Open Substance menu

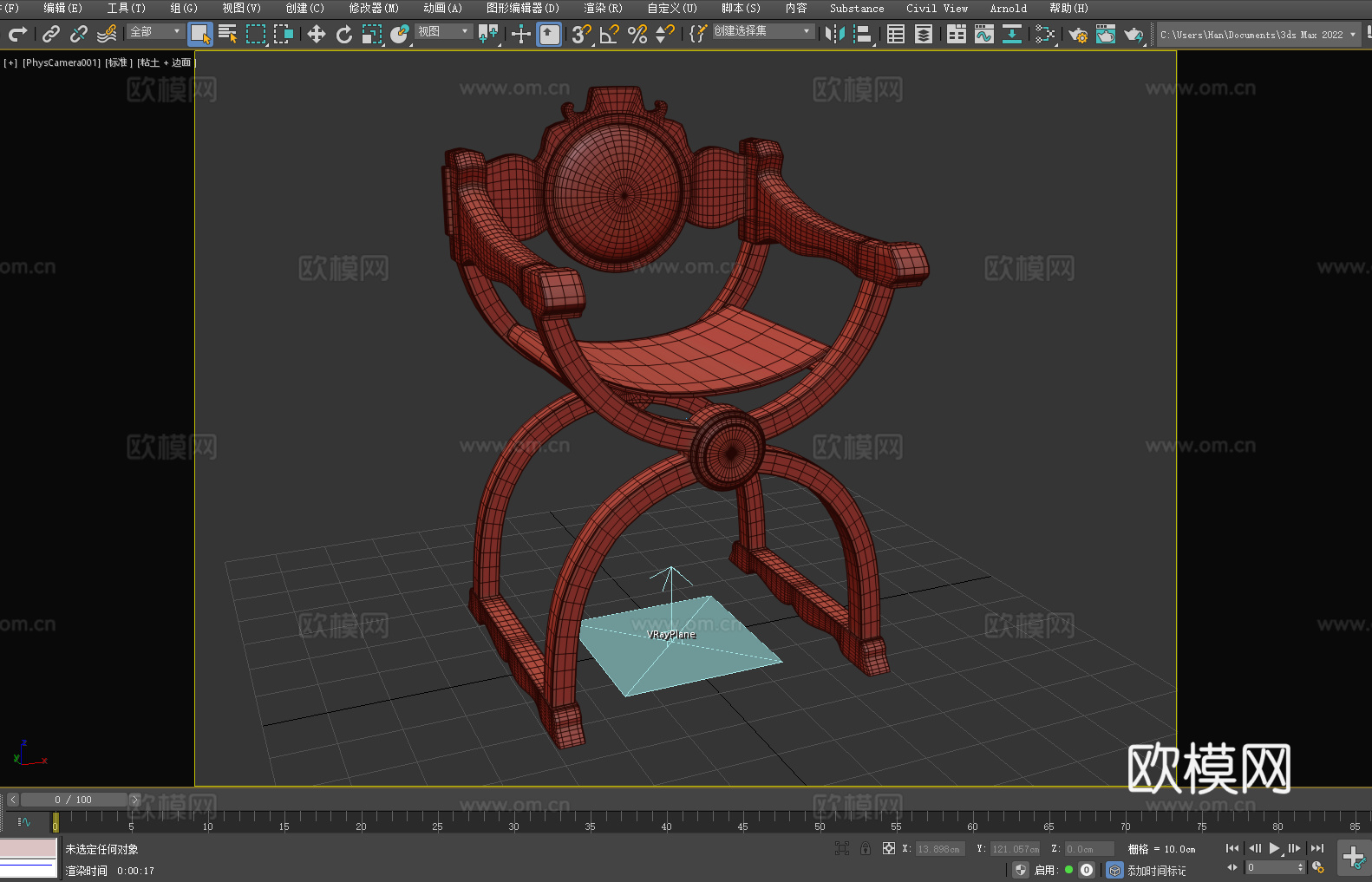pos(857,8)
